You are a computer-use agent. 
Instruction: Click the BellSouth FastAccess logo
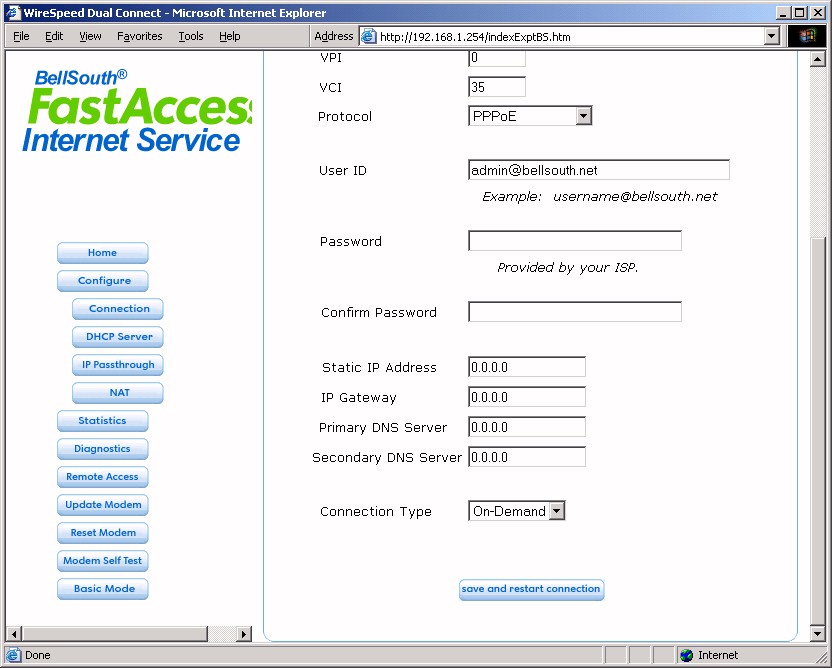tap(137, 111)
